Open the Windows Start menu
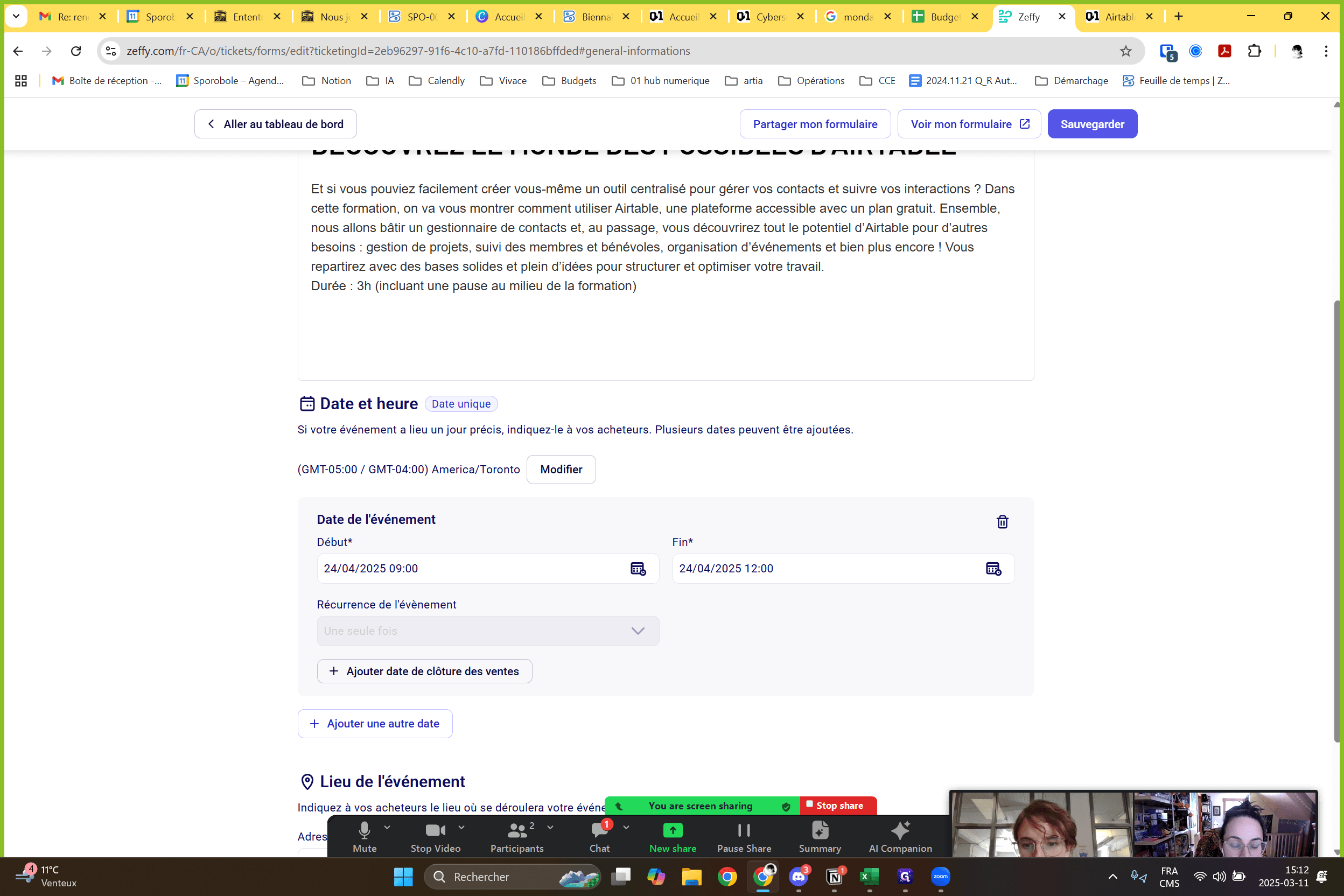 pos(403,877)
